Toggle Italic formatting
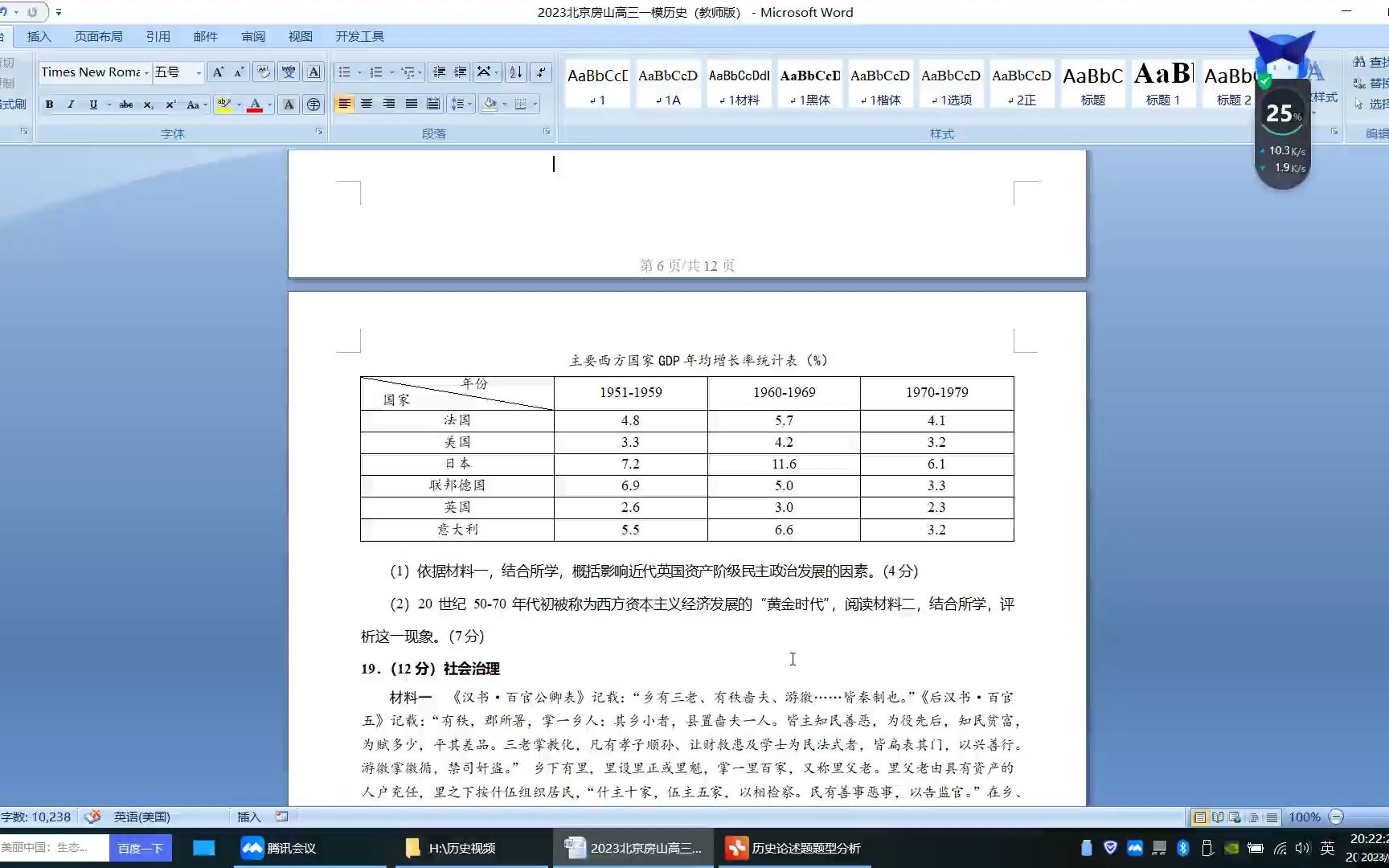The width and height of the screenshot is (1389, 868). coord(71,104)
